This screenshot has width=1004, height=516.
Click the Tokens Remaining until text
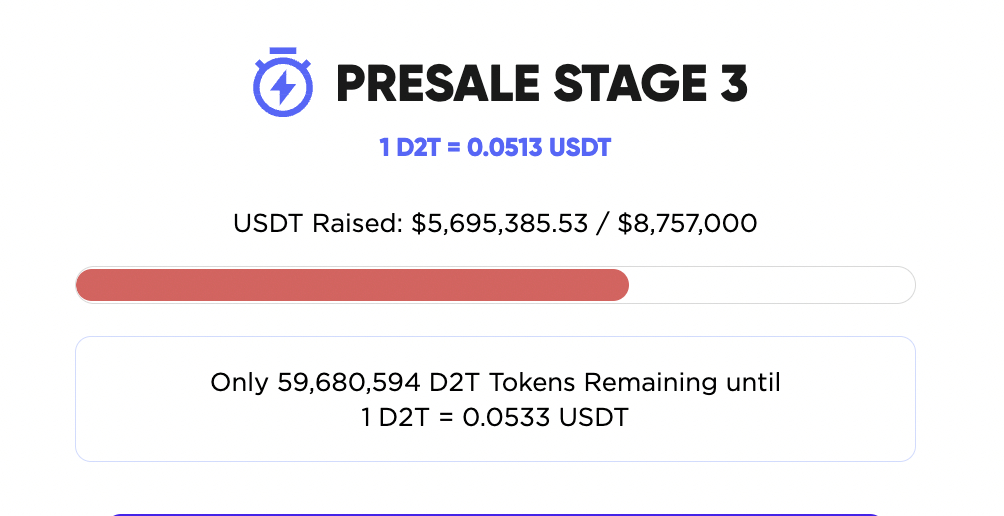click(x=635, y=383)
